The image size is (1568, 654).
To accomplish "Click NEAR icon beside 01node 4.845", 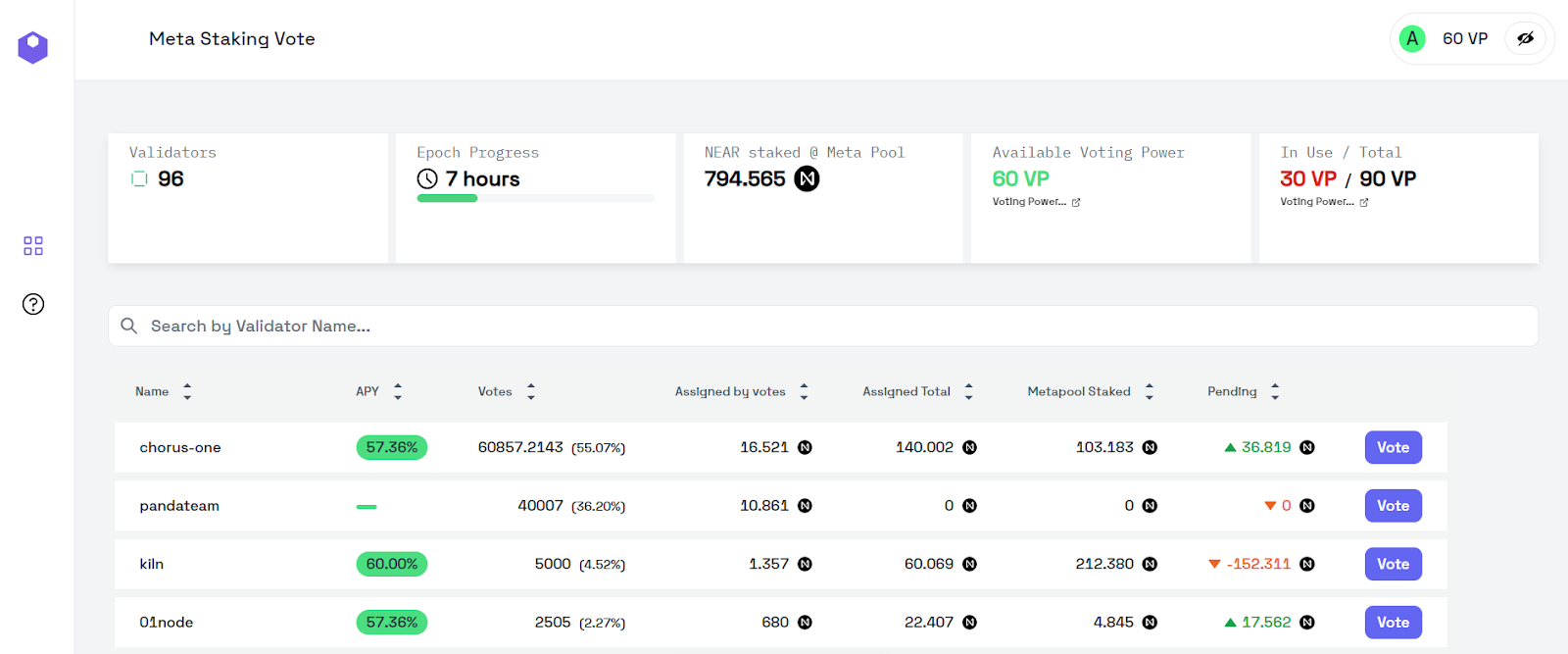I will pos(1150,623).
